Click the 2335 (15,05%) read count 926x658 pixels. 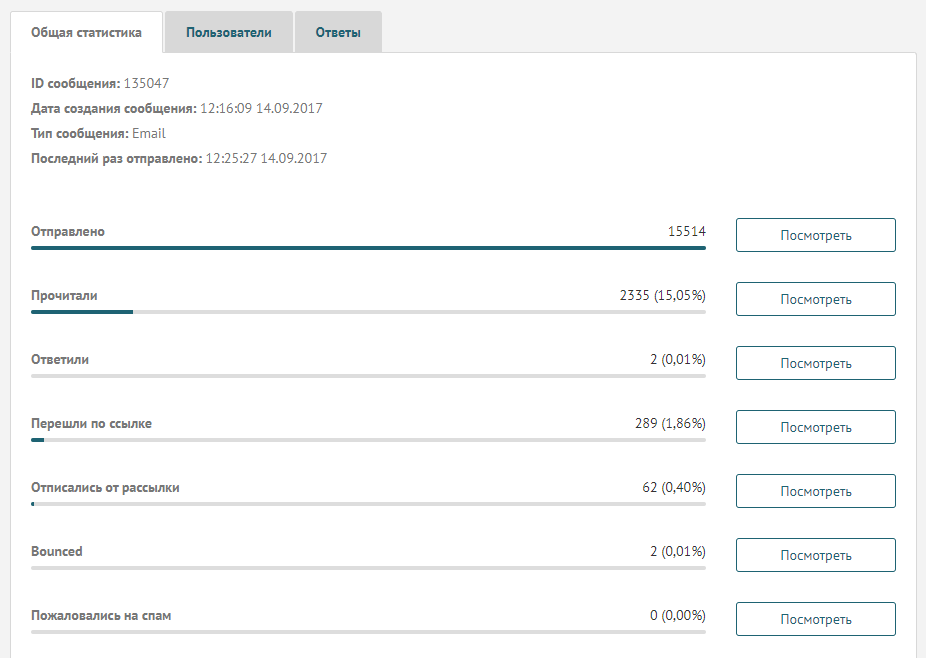click(663, 295)
